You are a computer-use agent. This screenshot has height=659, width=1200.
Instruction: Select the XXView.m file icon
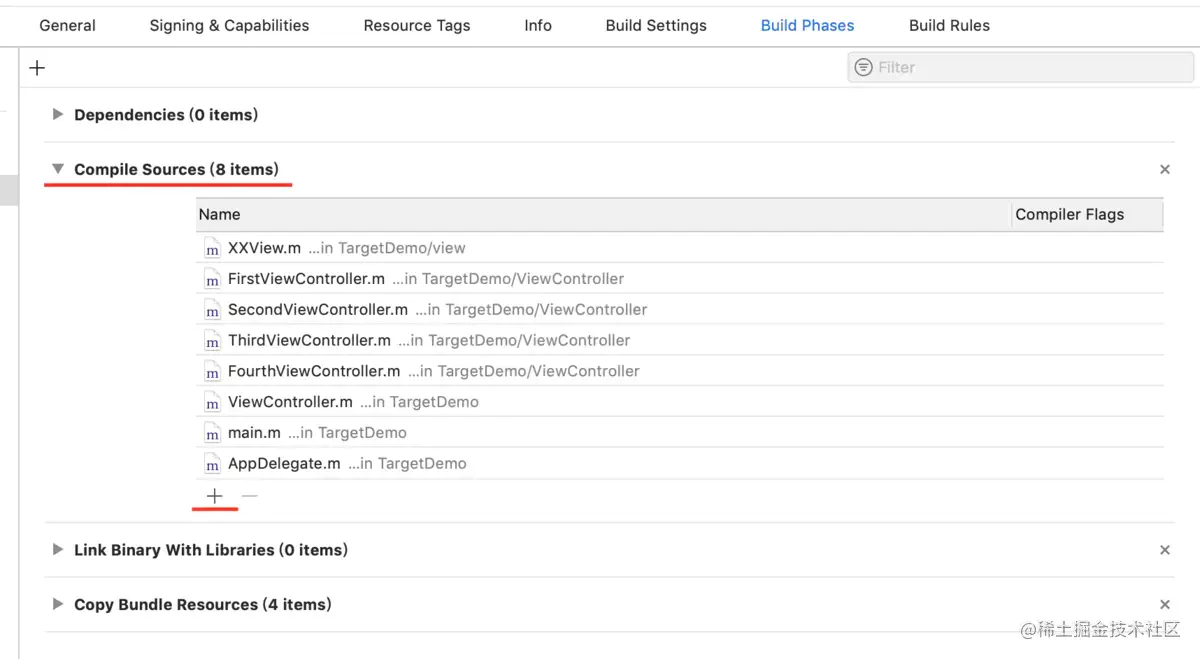click(212, 249)
